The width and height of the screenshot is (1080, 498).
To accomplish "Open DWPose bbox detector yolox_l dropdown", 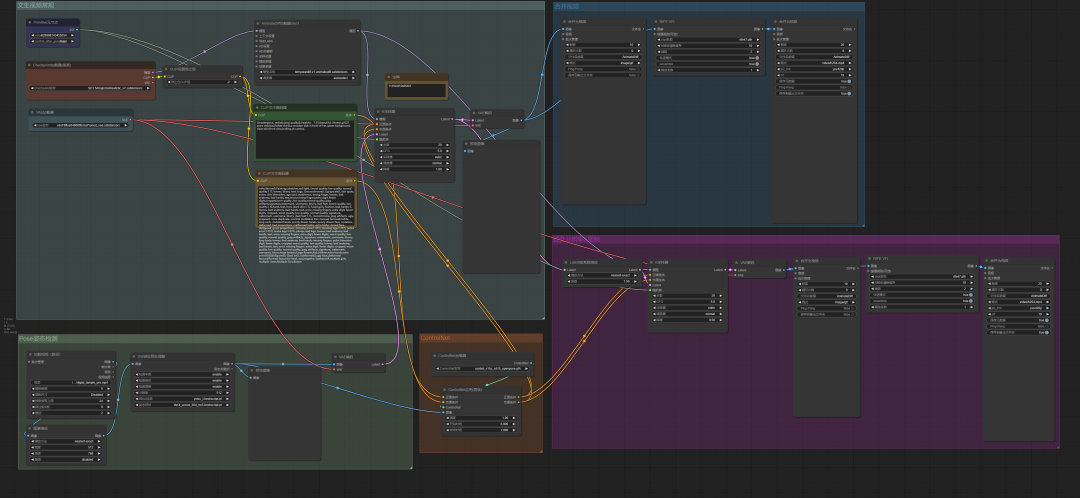I will pos(183,398).
